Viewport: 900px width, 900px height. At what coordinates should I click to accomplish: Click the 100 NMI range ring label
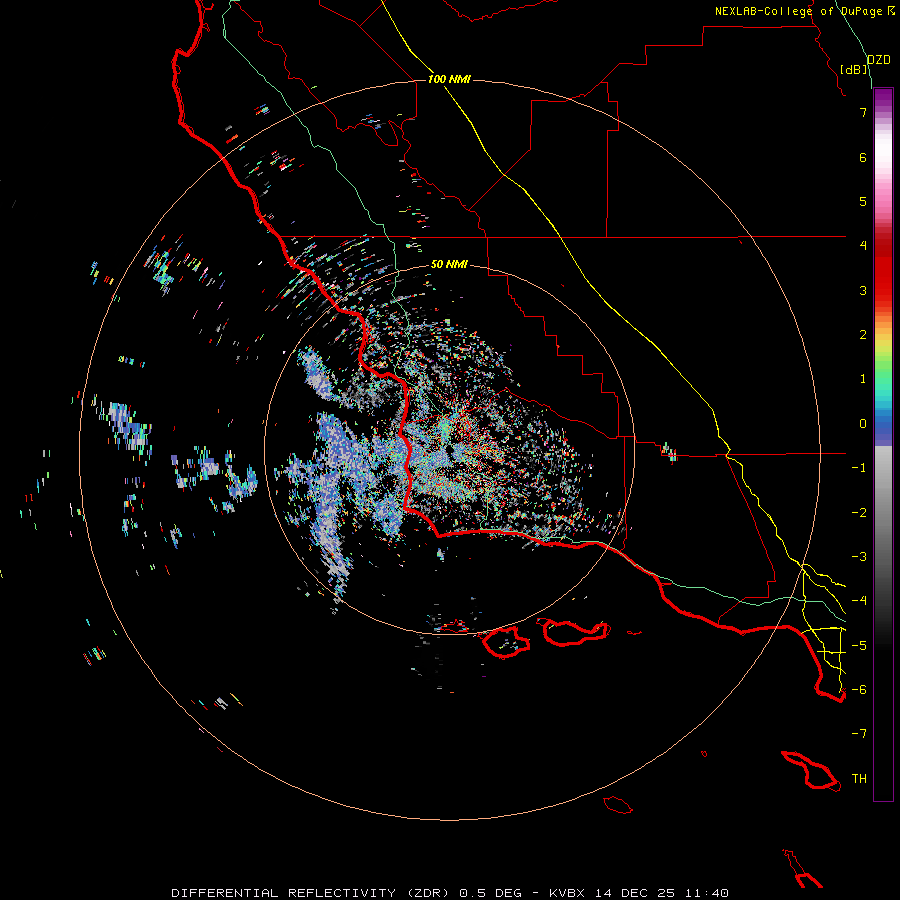449,79
